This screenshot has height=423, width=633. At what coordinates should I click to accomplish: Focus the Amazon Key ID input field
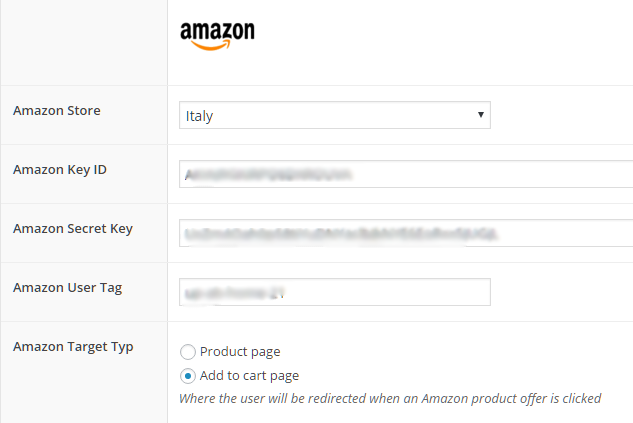coord(406,174)
